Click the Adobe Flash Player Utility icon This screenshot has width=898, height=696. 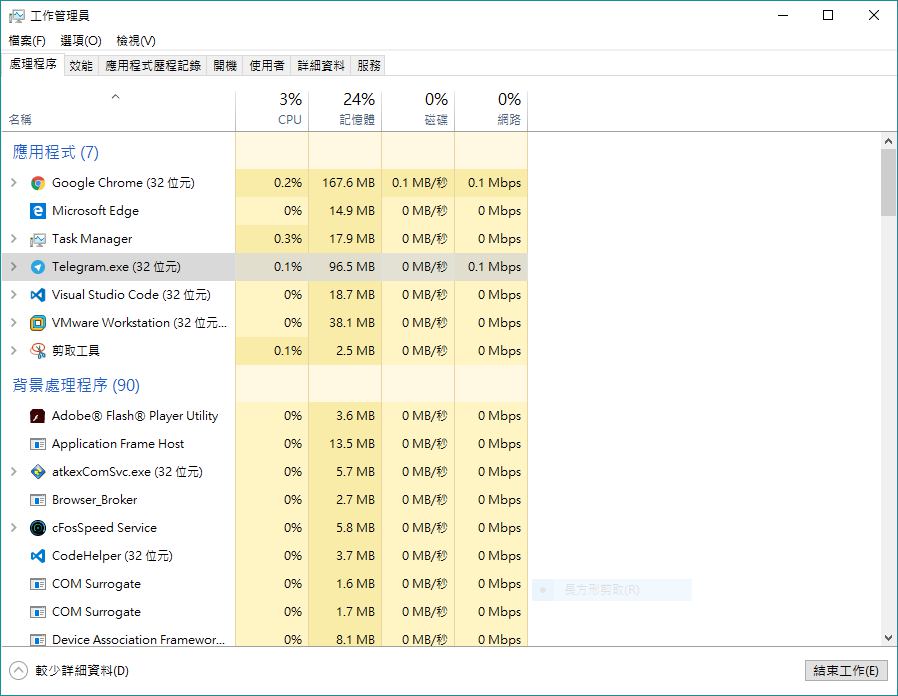(38, 416)
